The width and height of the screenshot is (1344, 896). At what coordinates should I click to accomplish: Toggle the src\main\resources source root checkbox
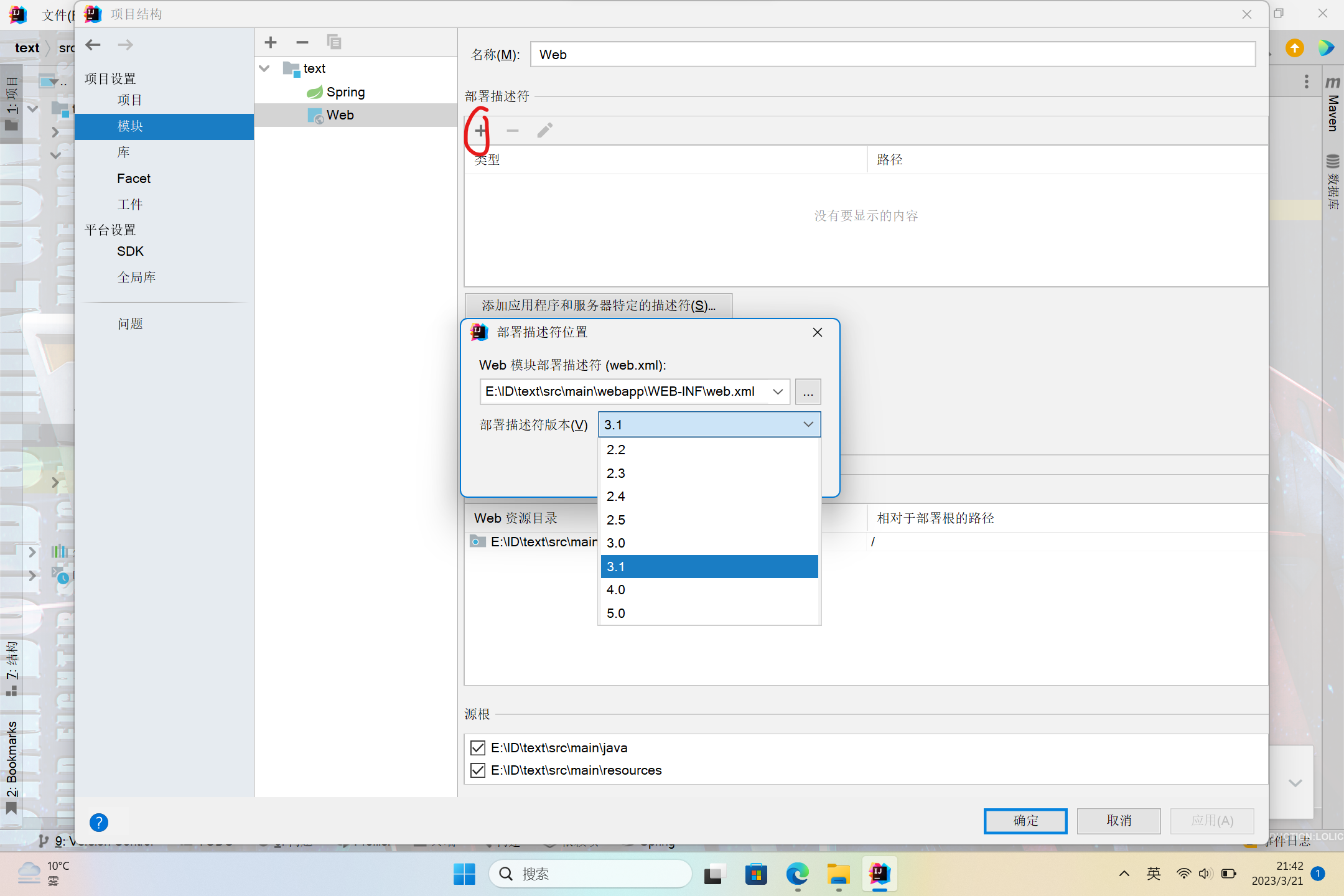[478, 770]
